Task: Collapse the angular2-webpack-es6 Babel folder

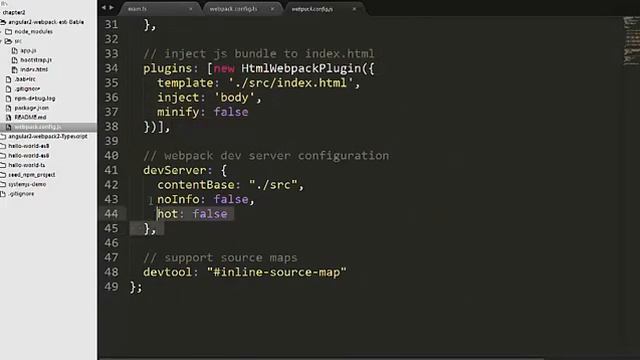Action: coord(46,22)
